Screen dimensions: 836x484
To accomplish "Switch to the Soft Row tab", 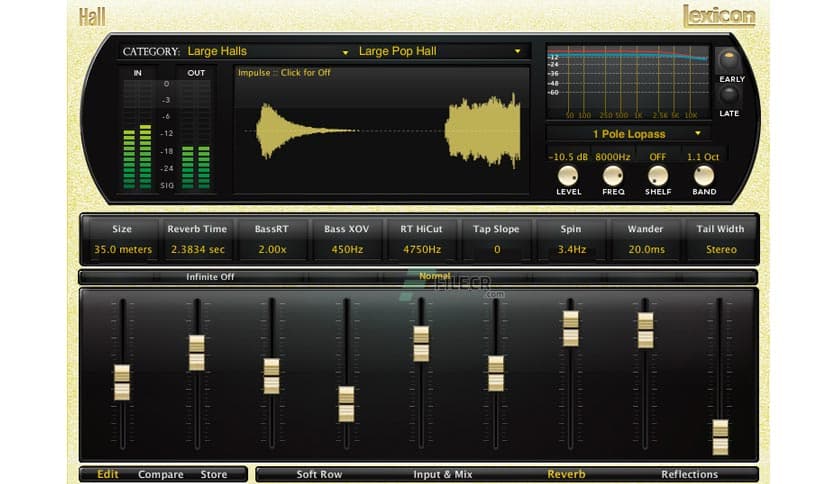I will pyautogui.click(x=319, y=474).
